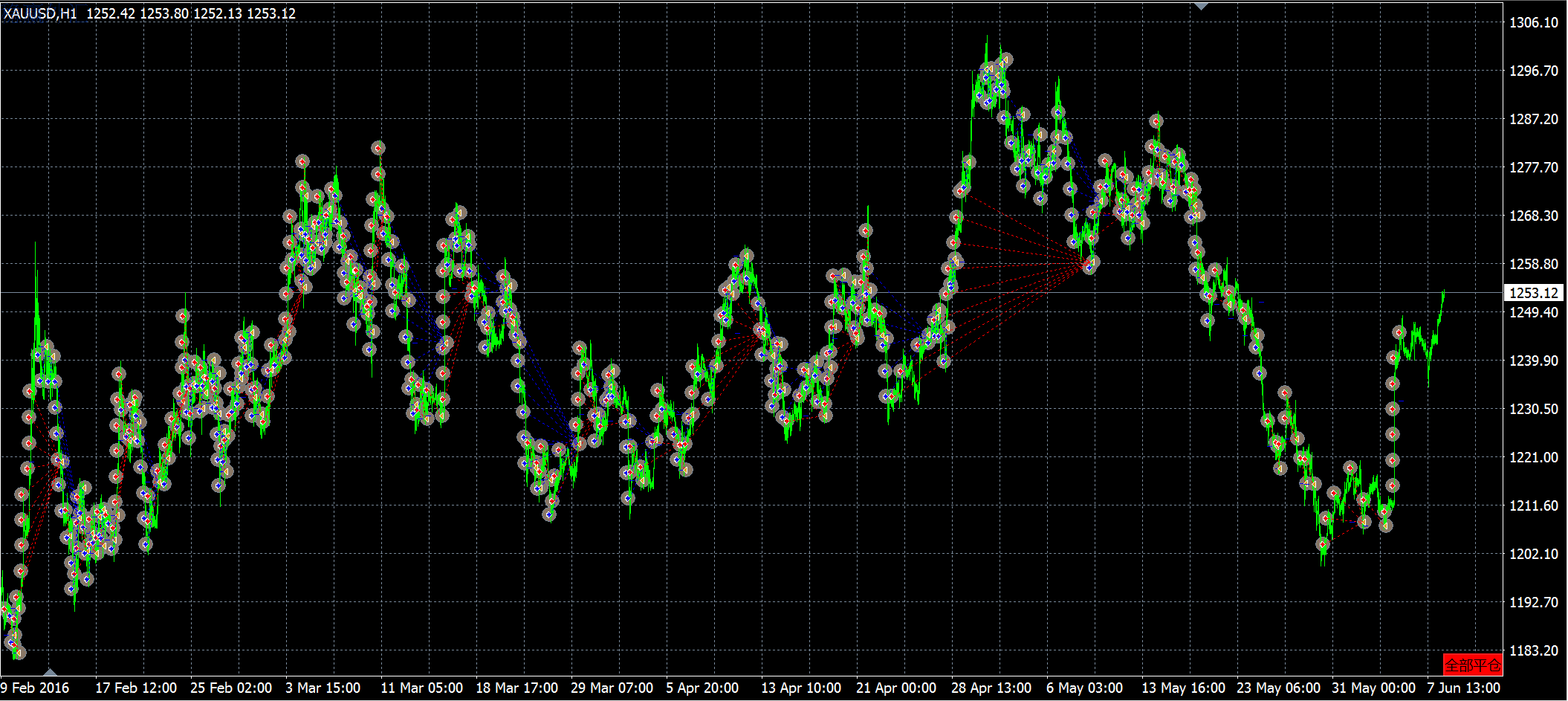The width and height of the screenshot is (1568, 701).
Task: Click the 11 Mar 05:00 time label
Action: tap(421, 688)
